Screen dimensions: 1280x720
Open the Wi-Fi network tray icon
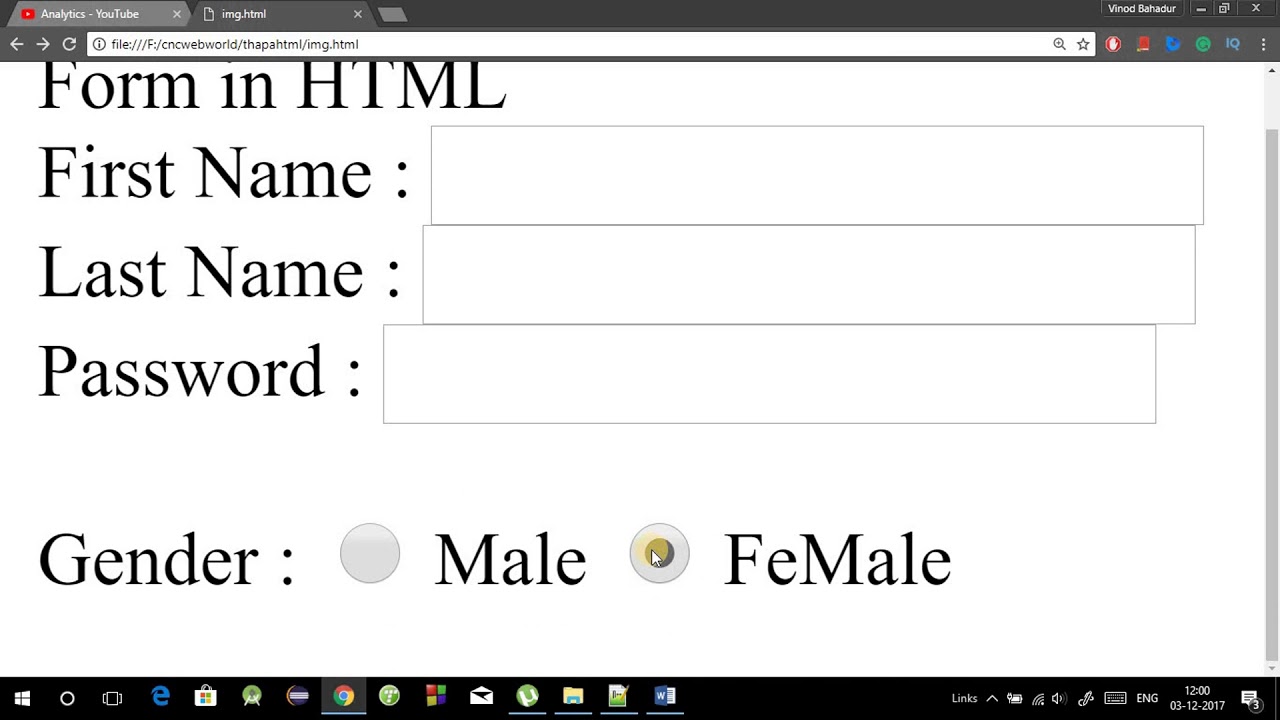click(x=1038, y=698)
